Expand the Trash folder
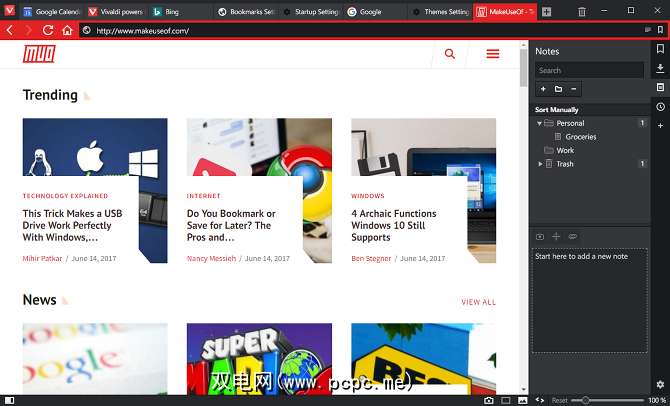The height and width of the screenshot is (406, 670). pos(540,164)
